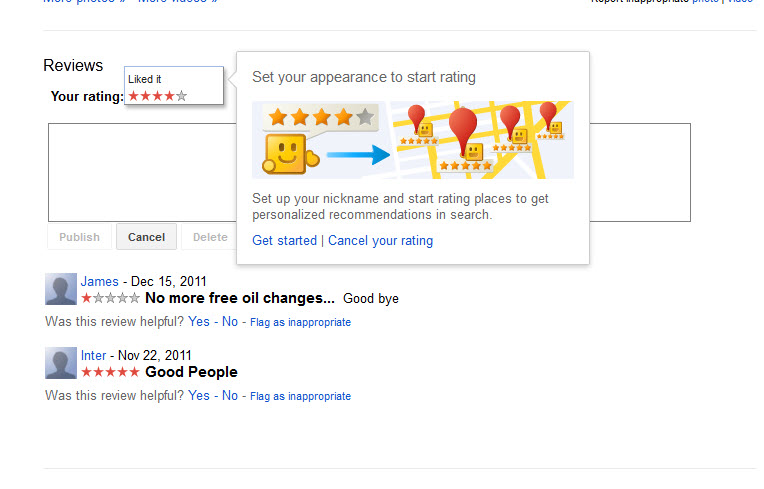The height and width of the screenshot is (489, 764).
Task: Click the blue arrow in the popup image
Action: click(358, 155)
